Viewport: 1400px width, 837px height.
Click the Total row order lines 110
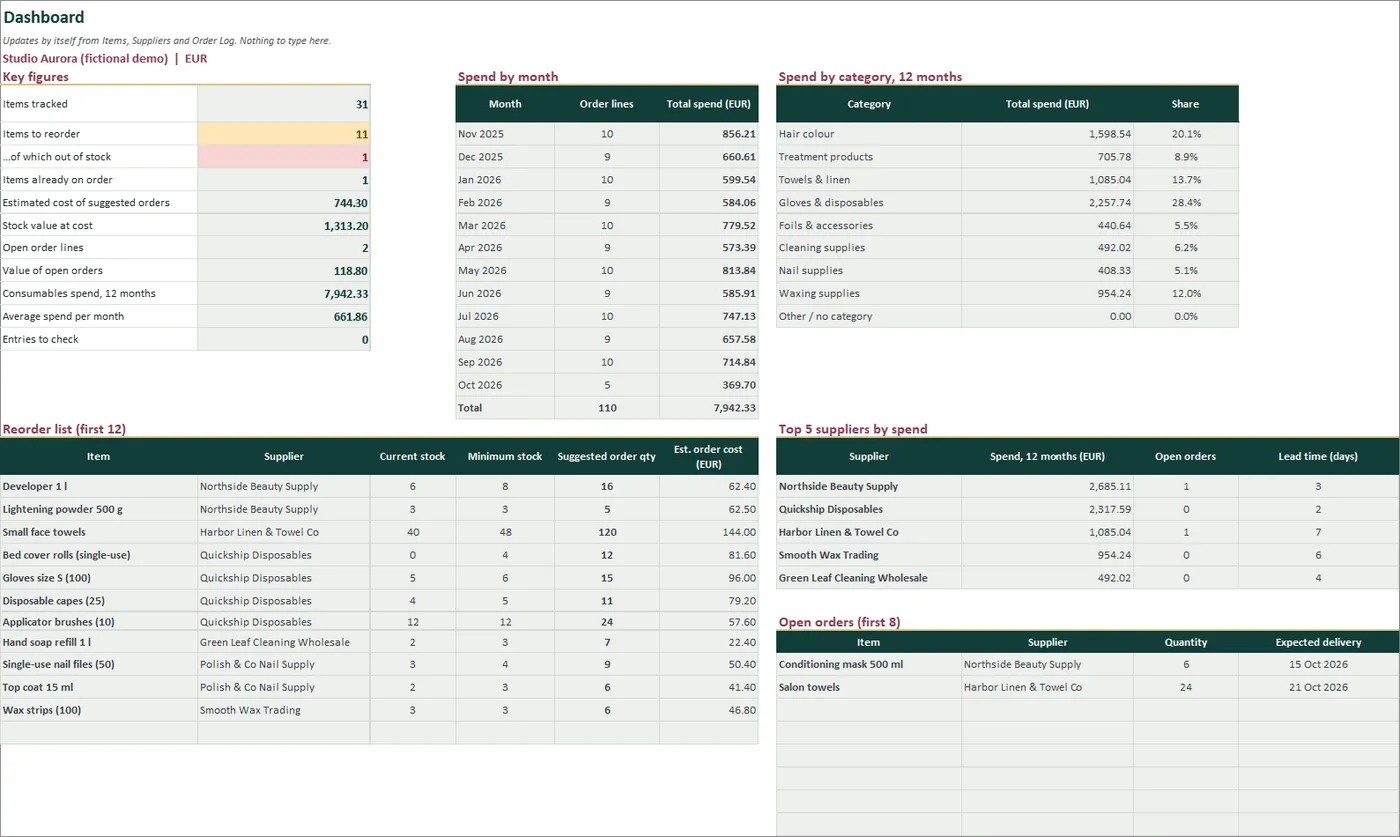point(607,408)
